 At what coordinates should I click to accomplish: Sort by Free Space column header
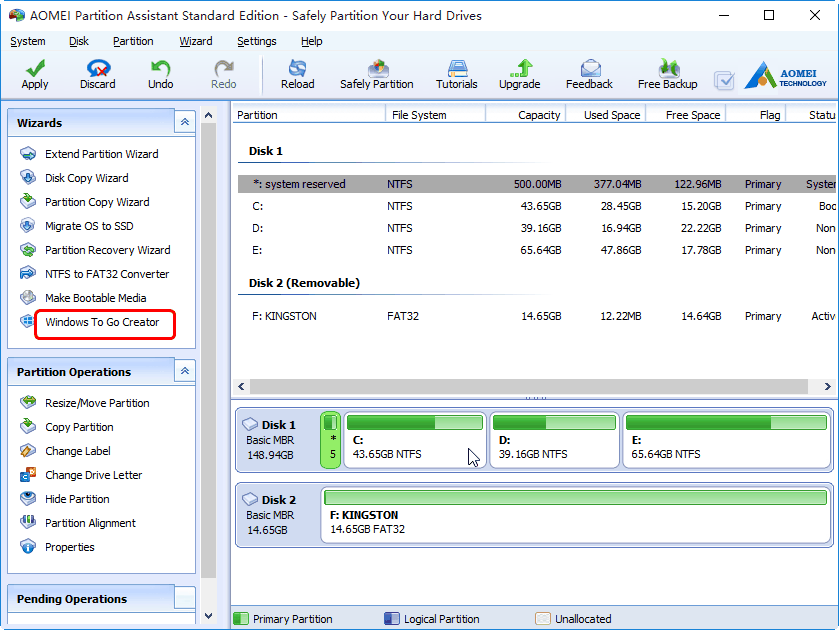[x=686, y=115]
